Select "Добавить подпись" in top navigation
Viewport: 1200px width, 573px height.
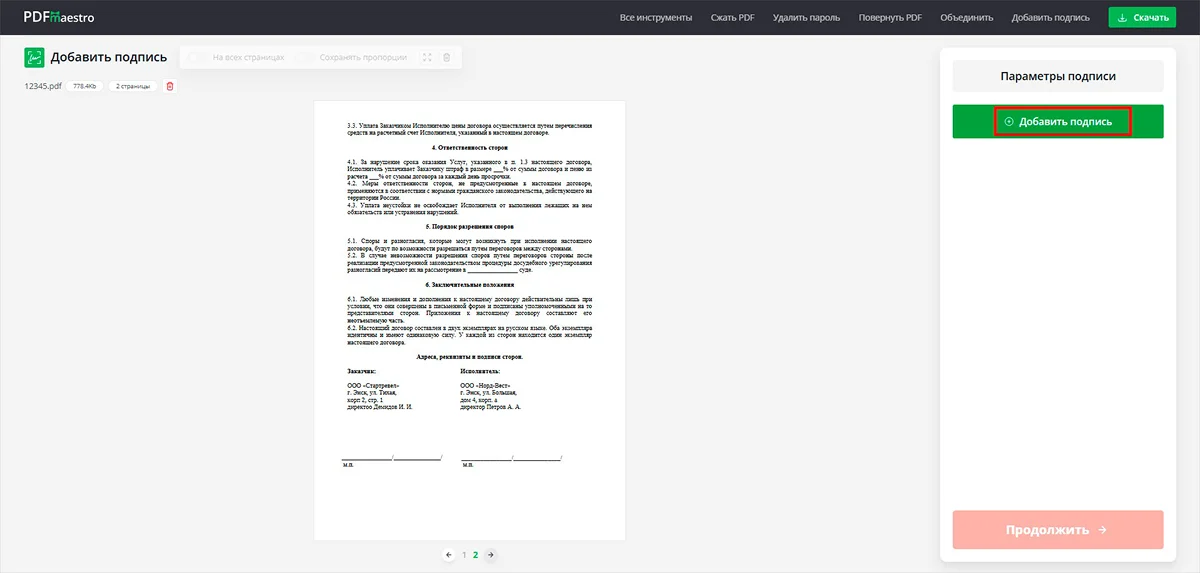pyautogui.click(x=1051, y=18)
